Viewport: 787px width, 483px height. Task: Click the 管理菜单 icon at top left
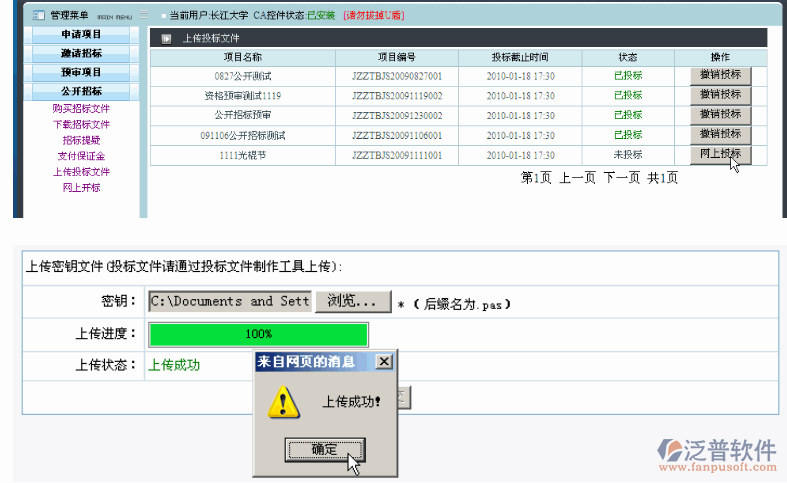[39, 16]
